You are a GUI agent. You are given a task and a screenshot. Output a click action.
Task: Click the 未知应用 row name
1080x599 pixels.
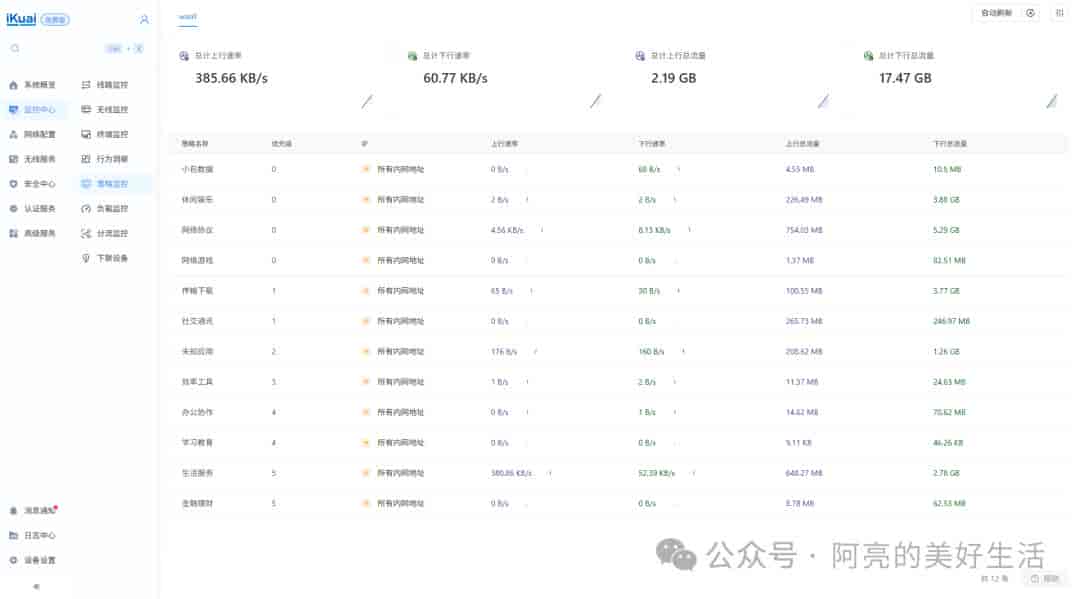[x=197, y=351]
